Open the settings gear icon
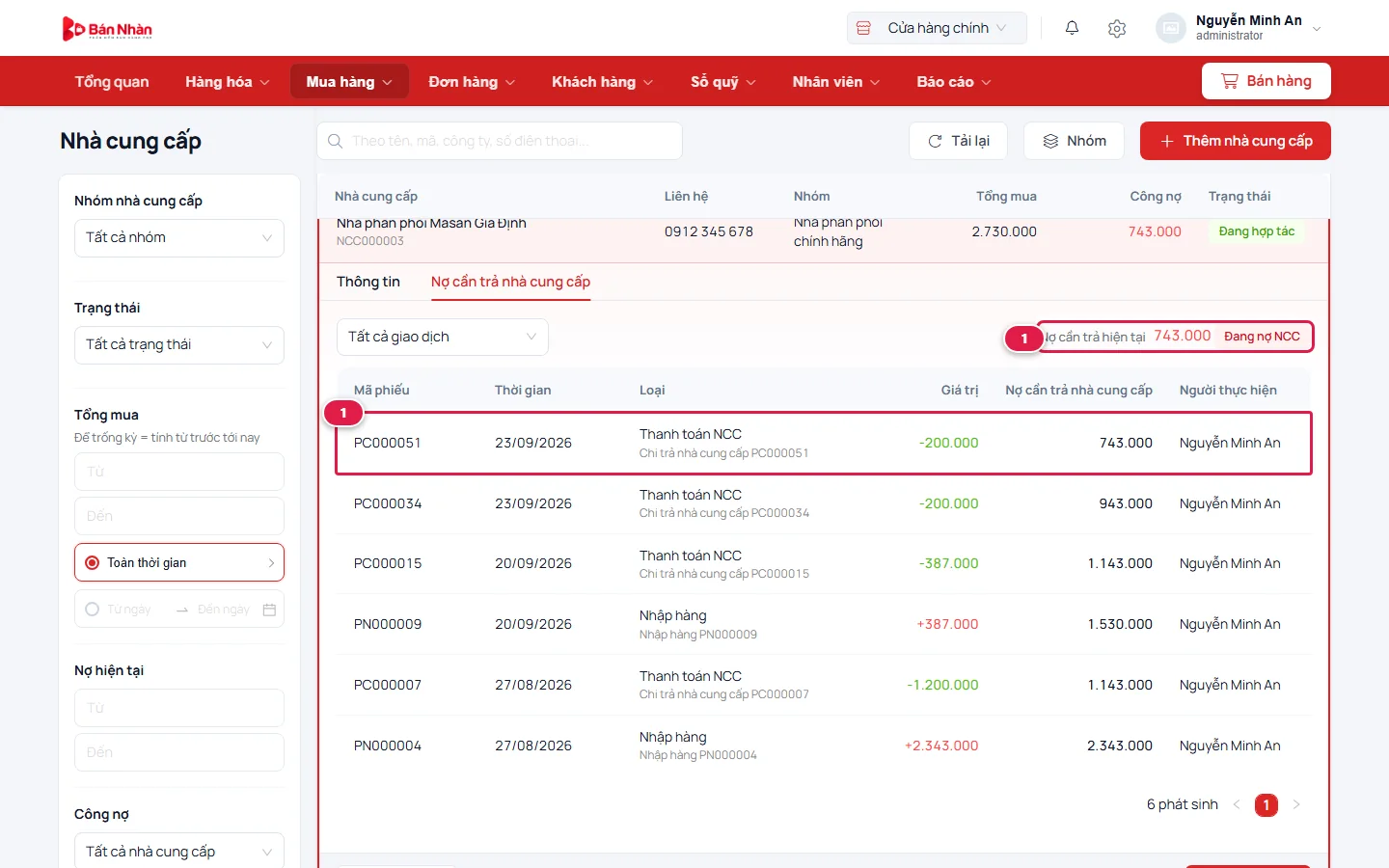The width and height of the screenshot is (1389, 868). (1117, 28)
